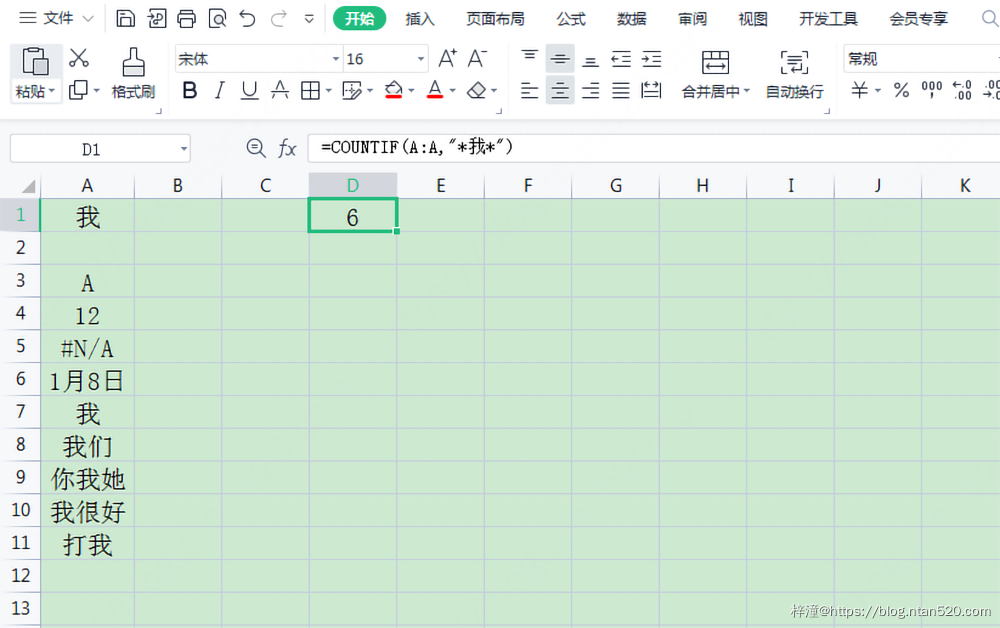Increase font size with A+ icon
The width and height of the screenshot is (1000, 628).
pos(447,59)
